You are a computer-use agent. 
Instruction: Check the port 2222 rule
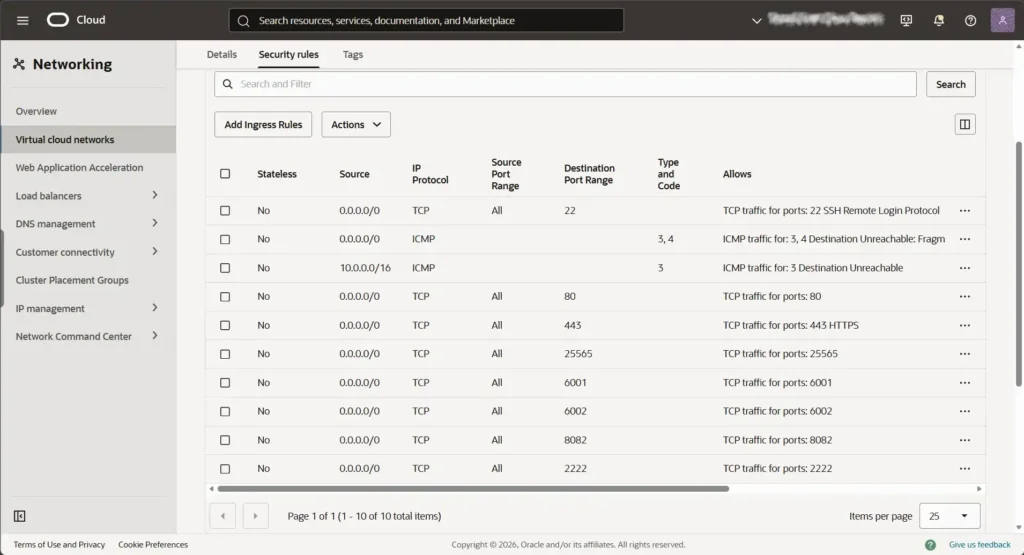coord(225,468)
